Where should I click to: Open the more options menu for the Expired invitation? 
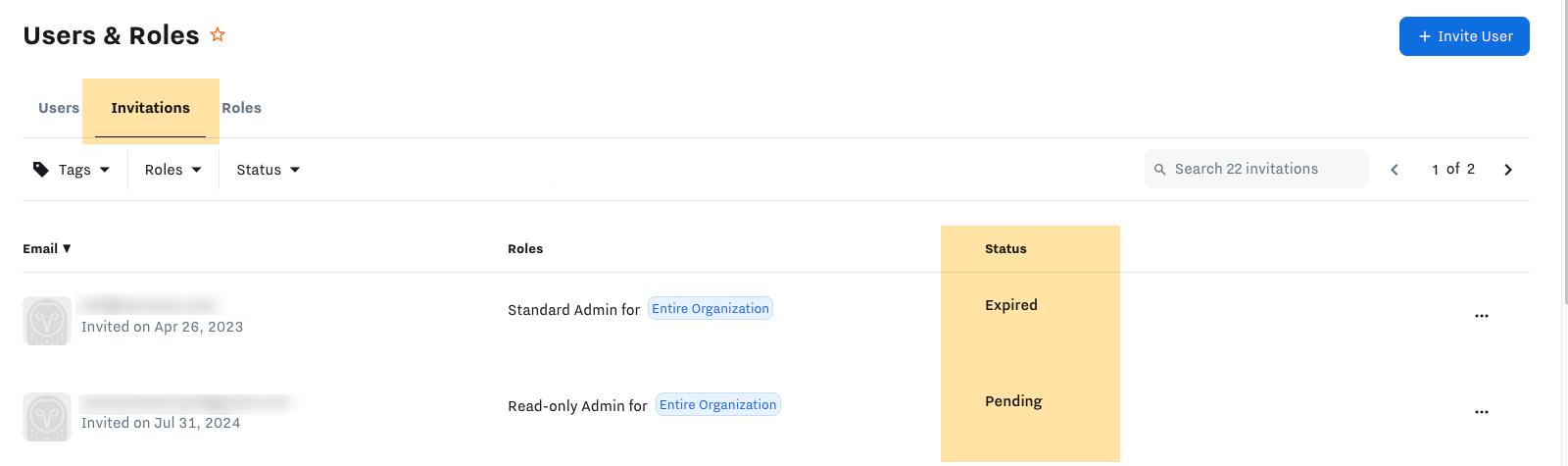1481,316
